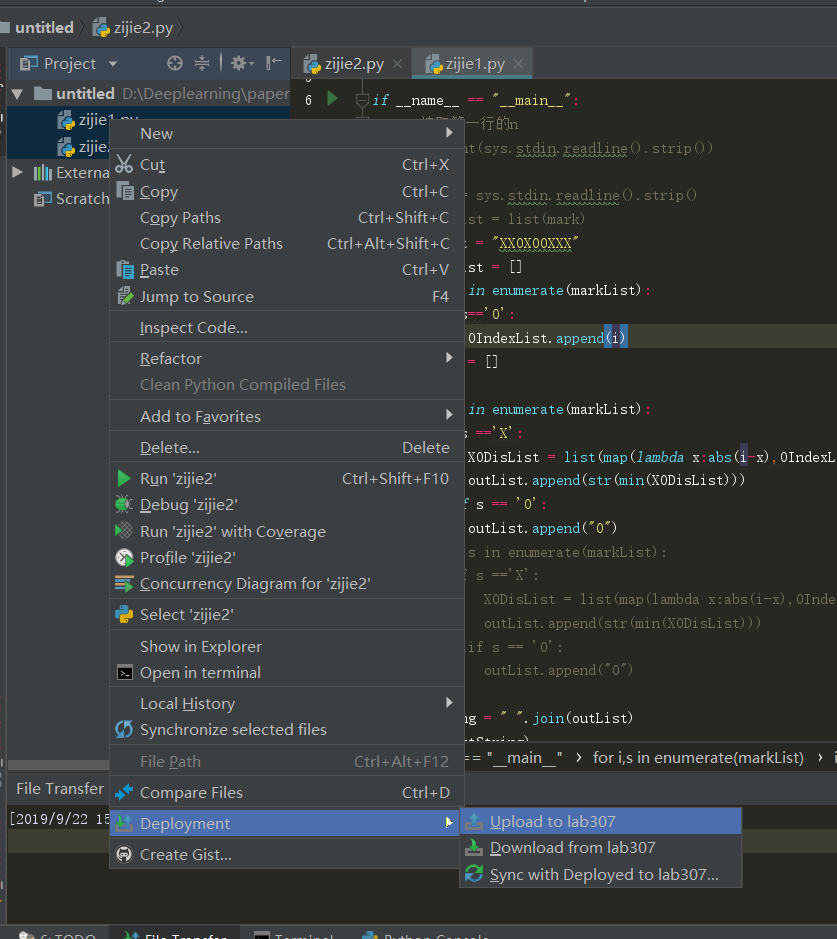Choose Compare Files entry
This screenshot has height=939, width=837.
pyautogui.click(x=287, y=792)
